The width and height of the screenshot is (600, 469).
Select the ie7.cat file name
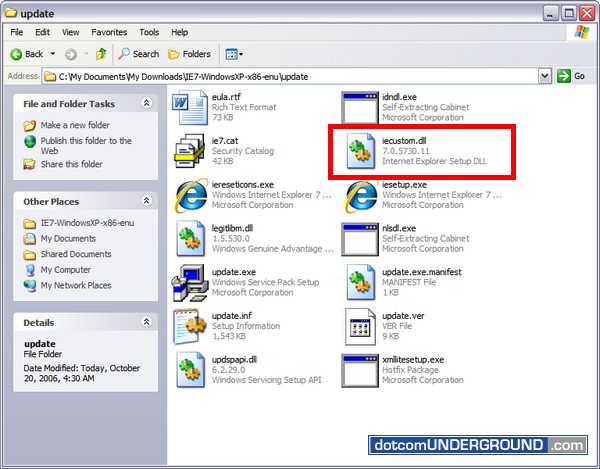pos(225,140)
